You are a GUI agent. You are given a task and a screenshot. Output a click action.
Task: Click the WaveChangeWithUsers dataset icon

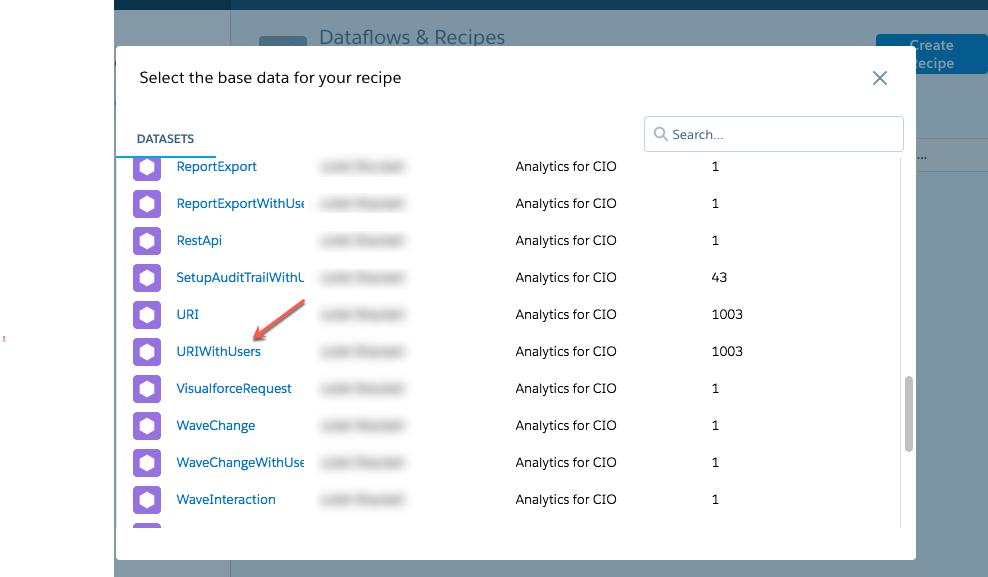click(147, 463)
